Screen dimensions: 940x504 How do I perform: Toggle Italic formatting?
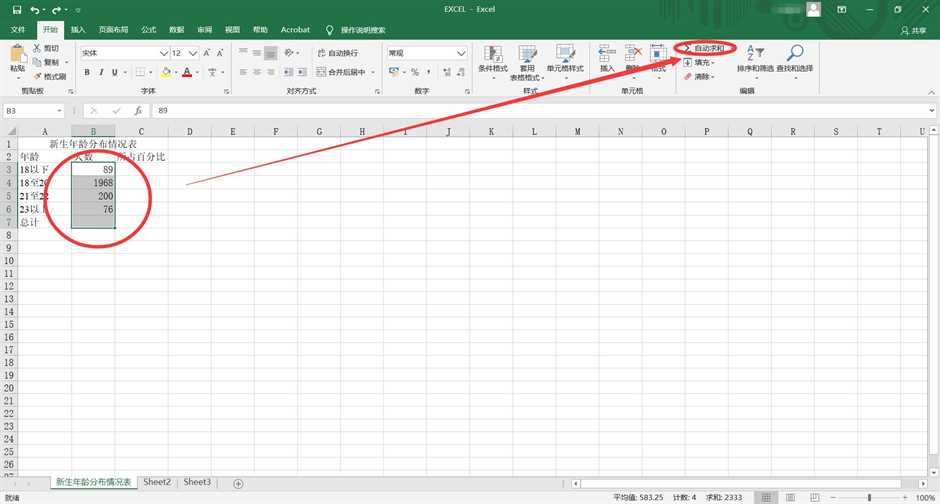[x=101, y=72]
